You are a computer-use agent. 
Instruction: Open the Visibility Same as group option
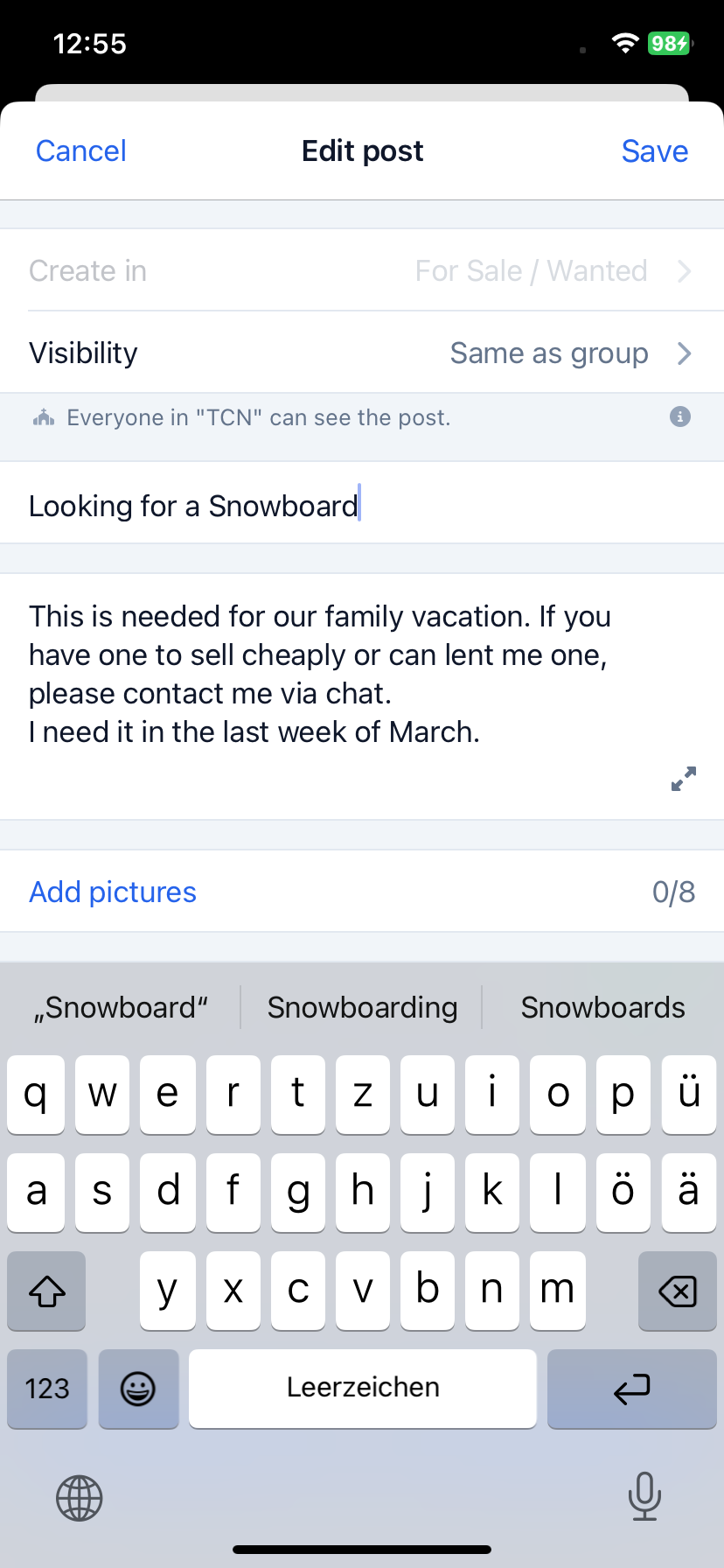(x=362, y=353)
